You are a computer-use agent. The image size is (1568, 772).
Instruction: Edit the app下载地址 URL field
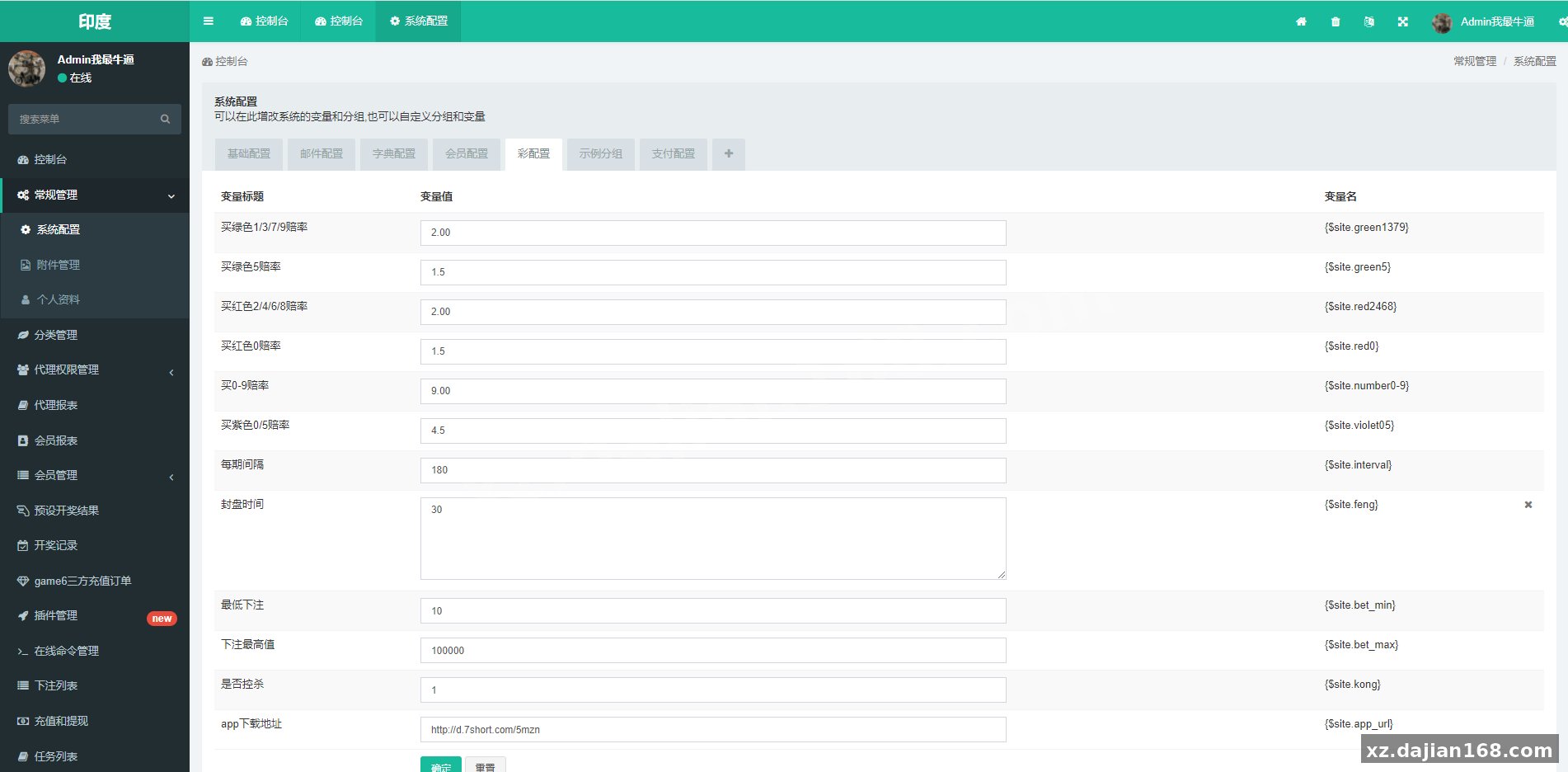coord(713,730)
